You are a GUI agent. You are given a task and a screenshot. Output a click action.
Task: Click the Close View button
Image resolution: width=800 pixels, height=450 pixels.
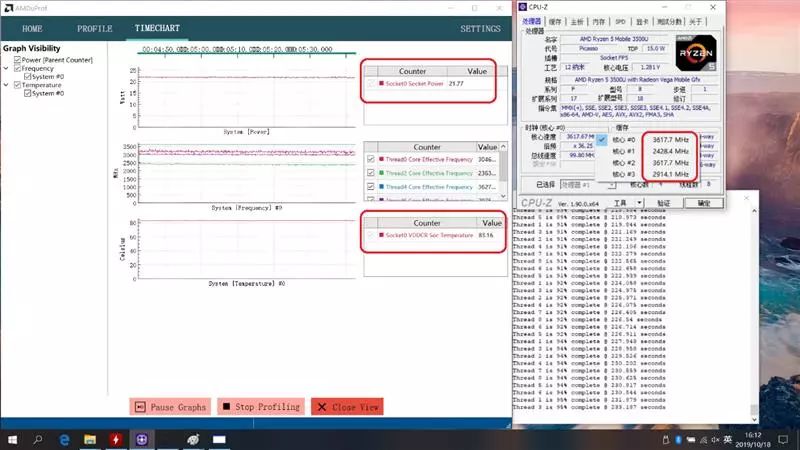pos(347,407)
